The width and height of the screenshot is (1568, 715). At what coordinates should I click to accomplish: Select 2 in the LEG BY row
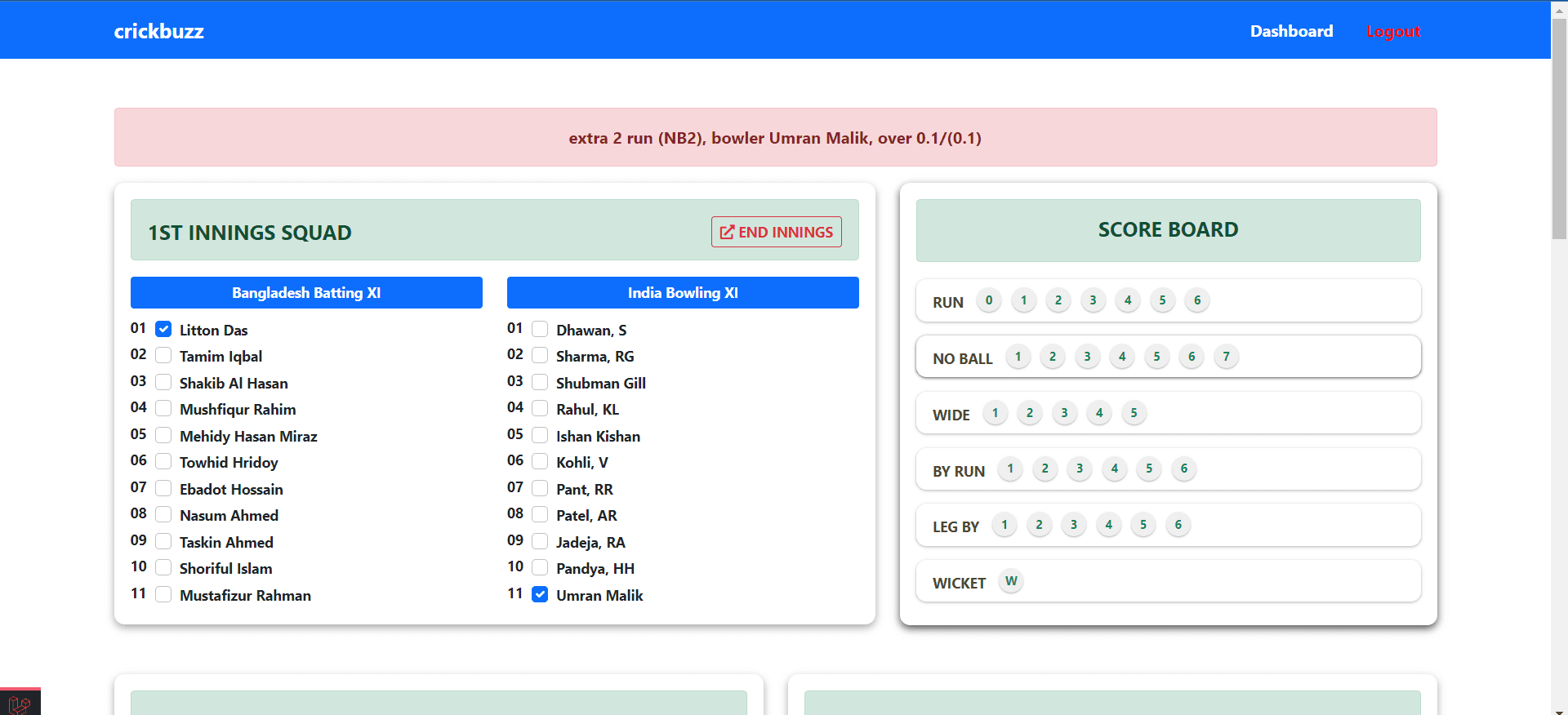tap(1039, 525)
